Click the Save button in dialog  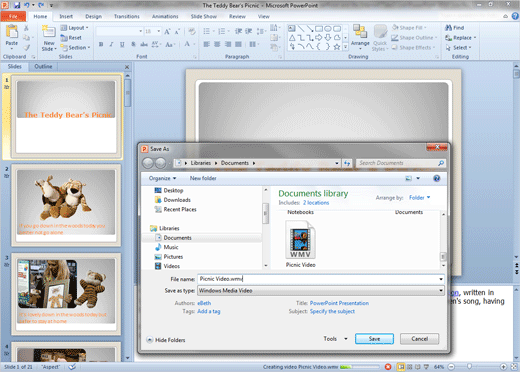click(374, 339)
